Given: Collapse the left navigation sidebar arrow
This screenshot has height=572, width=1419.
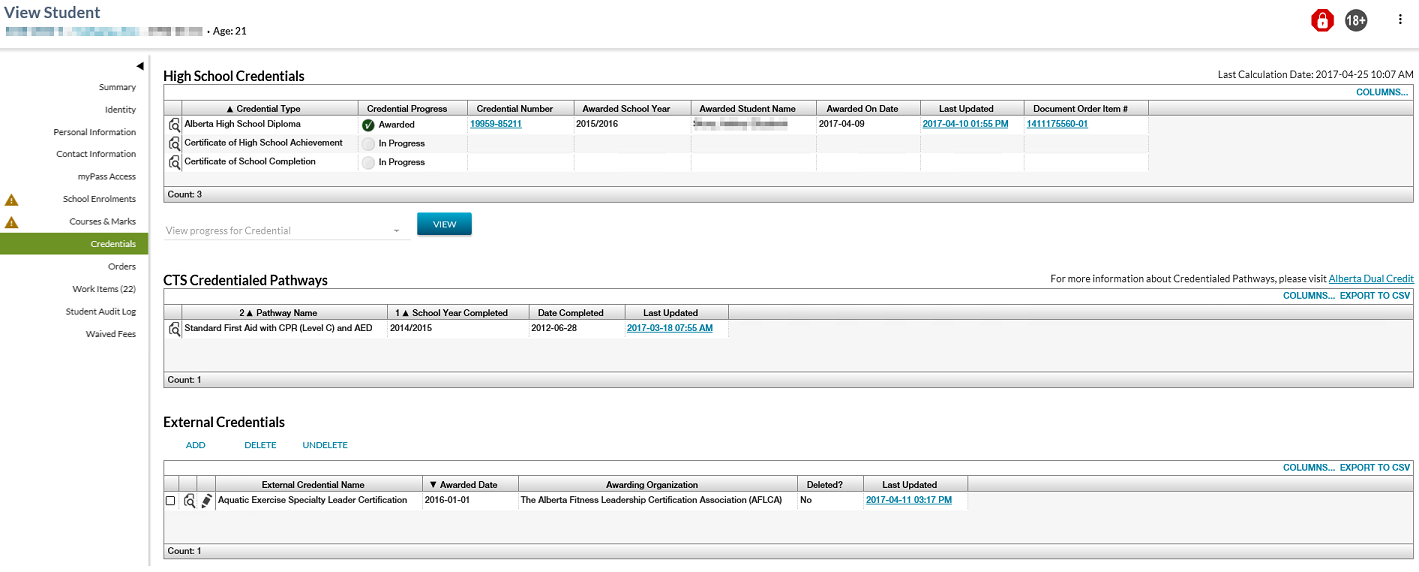Looking at the screenshot, I should pyautogui.click(x=140, y=66).
